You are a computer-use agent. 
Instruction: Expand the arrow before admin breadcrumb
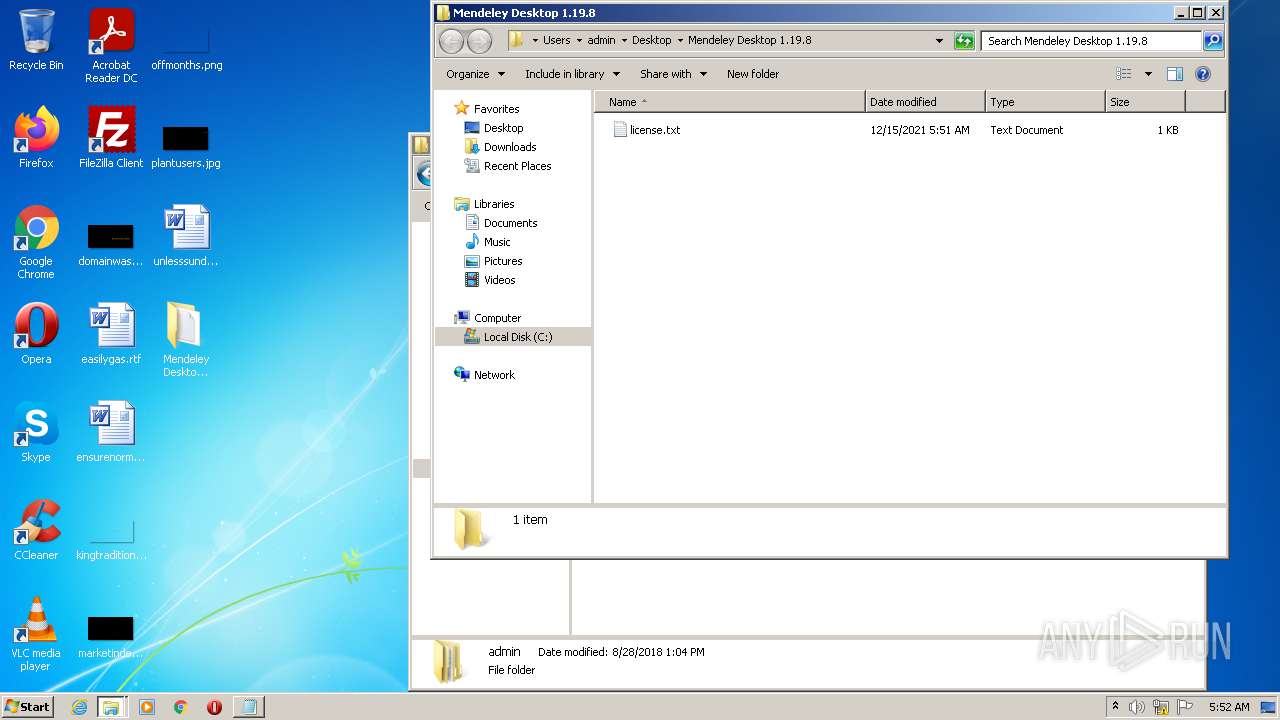point(579,41)
